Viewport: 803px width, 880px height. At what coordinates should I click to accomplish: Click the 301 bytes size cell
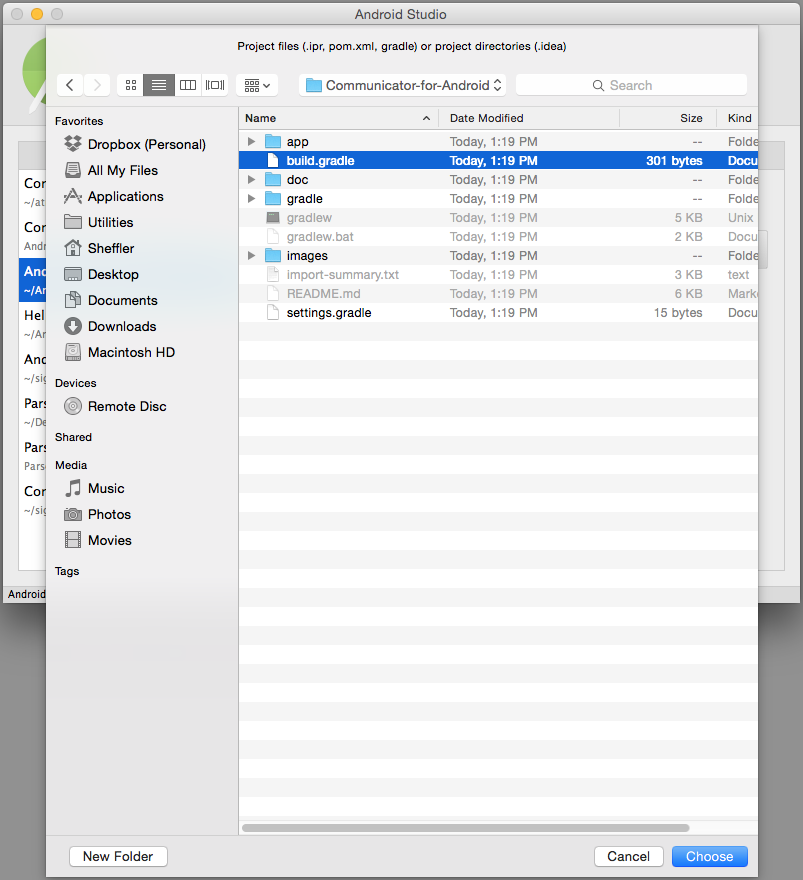(x=674, y=161)
